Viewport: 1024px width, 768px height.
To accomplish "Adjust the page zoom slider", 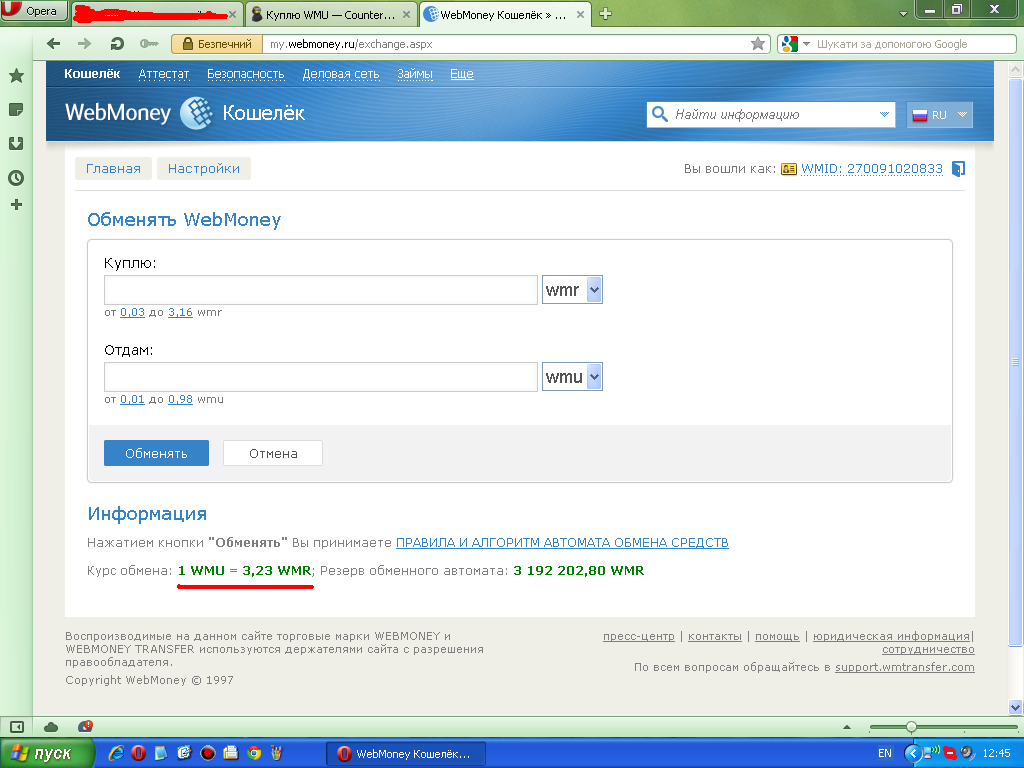I will point(911,727).
